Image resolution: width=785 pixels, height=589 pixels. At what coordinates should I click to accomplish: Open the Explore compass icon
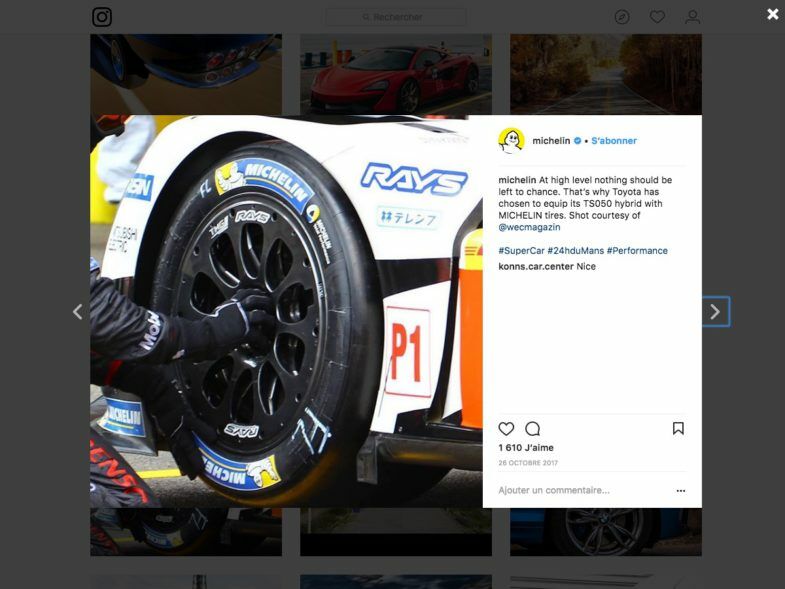pyautogui.click(x=622, y=17)
